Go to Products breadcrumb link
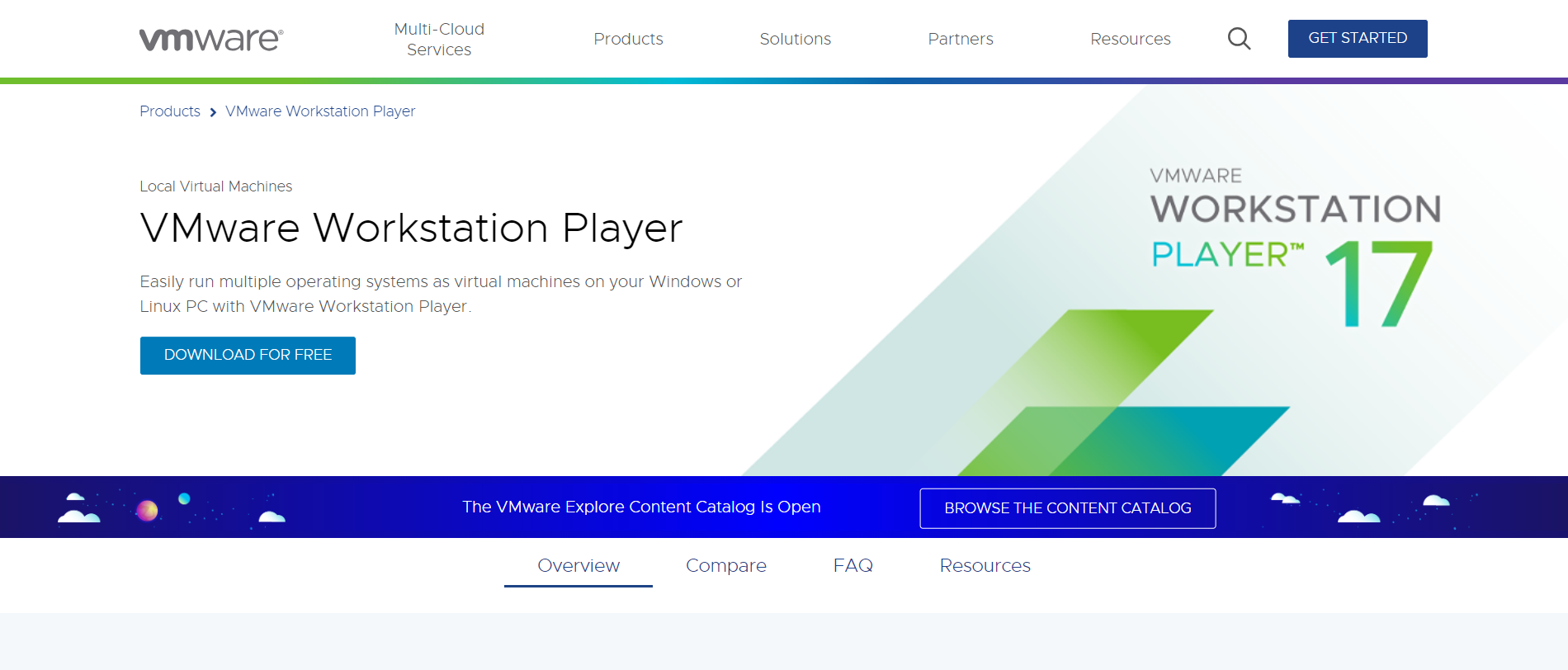The height and width of the screenshot is (670, 1568). (170, 111)
